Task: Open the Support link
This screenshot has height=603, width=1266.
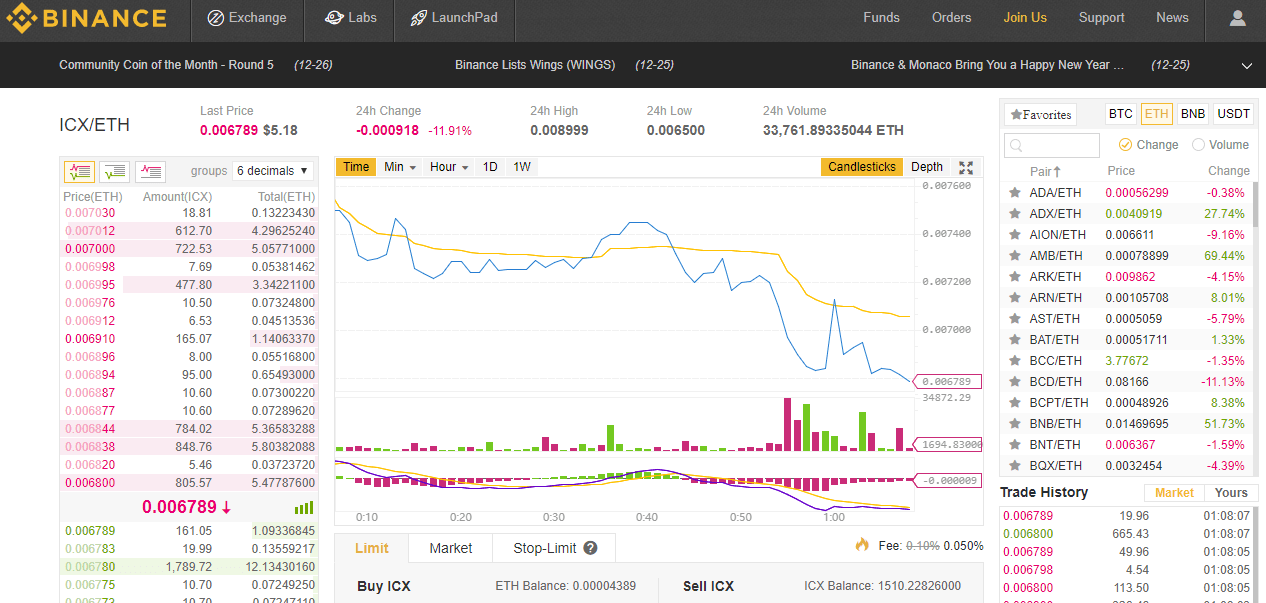Action: point(1101,17)
